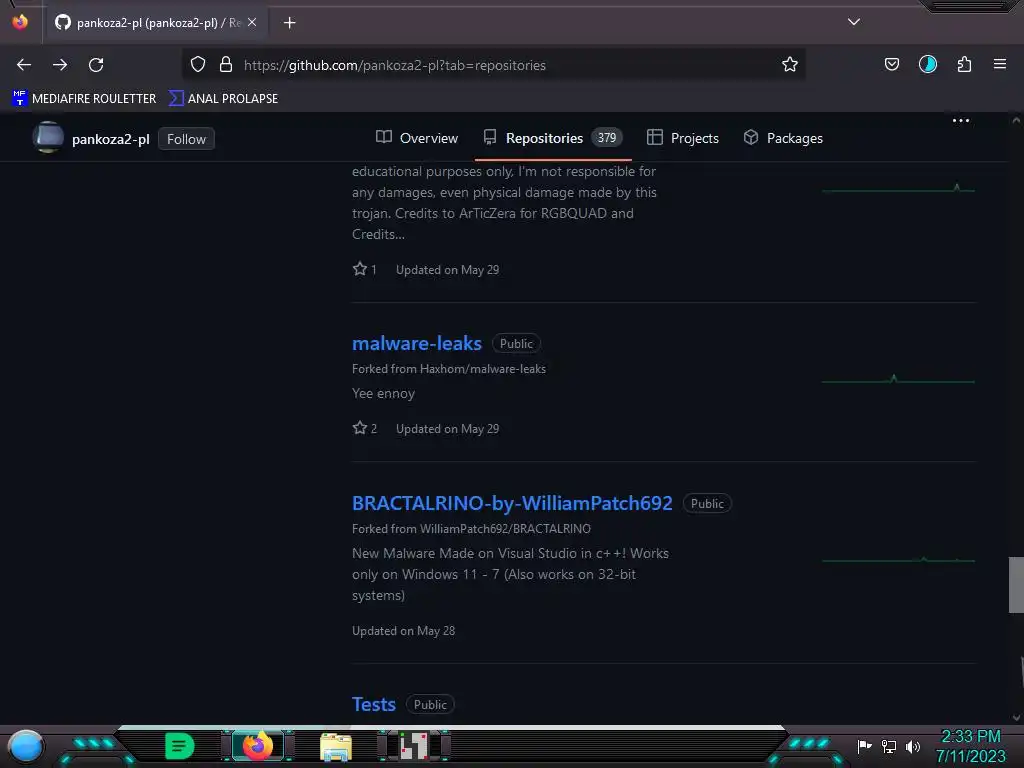Image resolution: width=1024 pixels, height=768 pixels.
Task: Click the Public badge next to Tests
Action: pyautogui.click(x=430, y=705)
